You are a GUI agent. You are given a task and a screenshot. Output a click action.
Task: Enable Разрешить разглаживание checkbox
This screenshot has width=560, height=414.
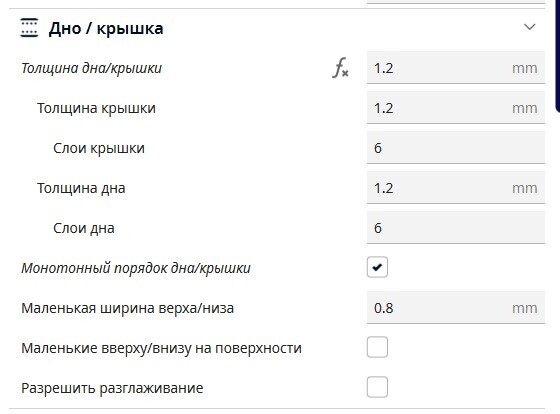(377, 387)
